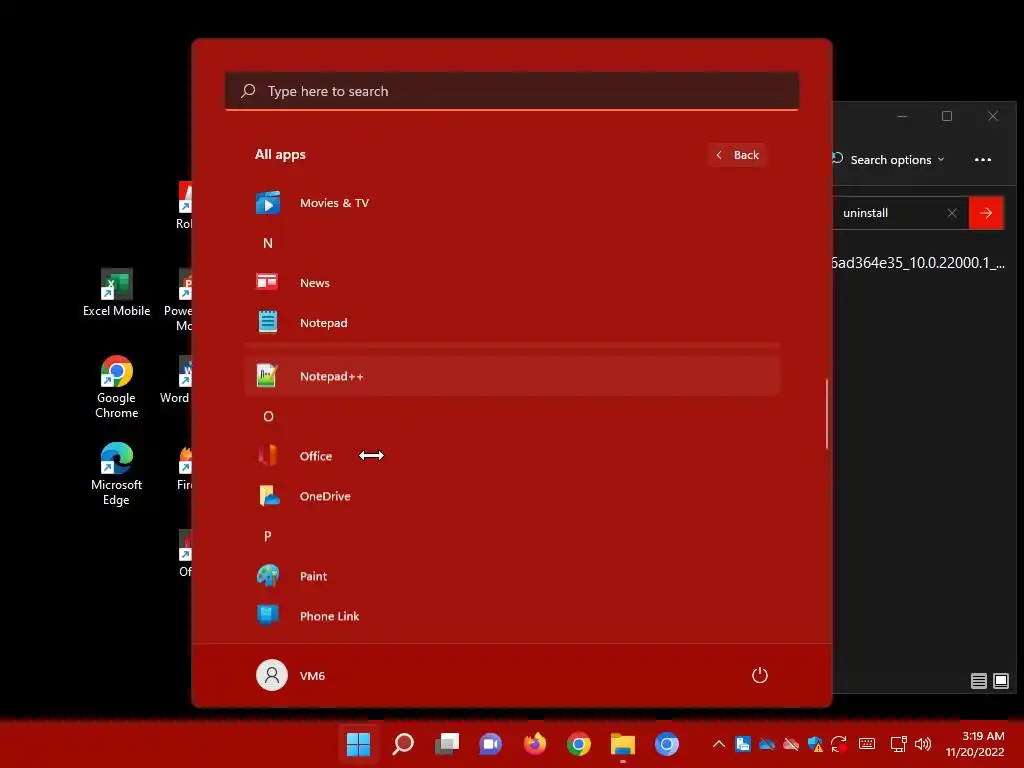Jump to letter N section header
The width and height of the screenshot is (1024, 768).
268,243
